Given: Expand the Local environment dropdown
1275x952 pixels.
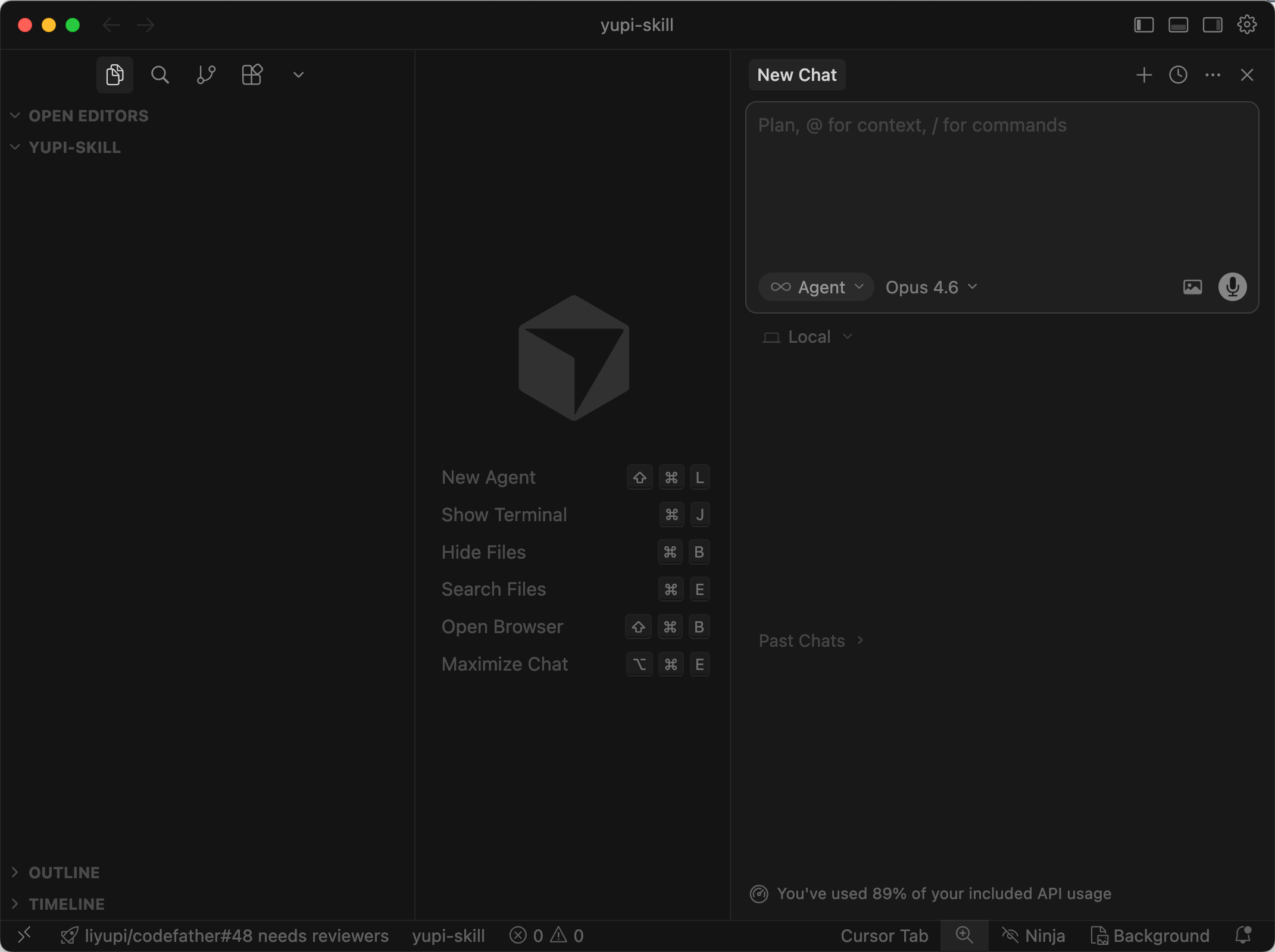Looking at the screenshot, I should pos(808,337).
